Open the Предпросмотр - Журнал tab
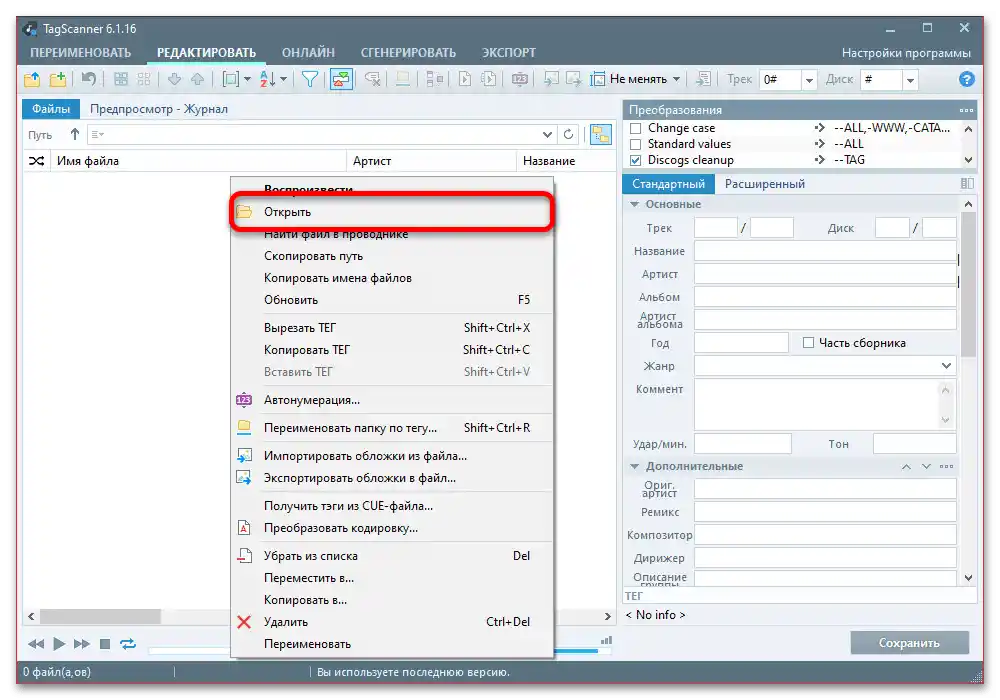The image size is (1000, 700). 159,109
